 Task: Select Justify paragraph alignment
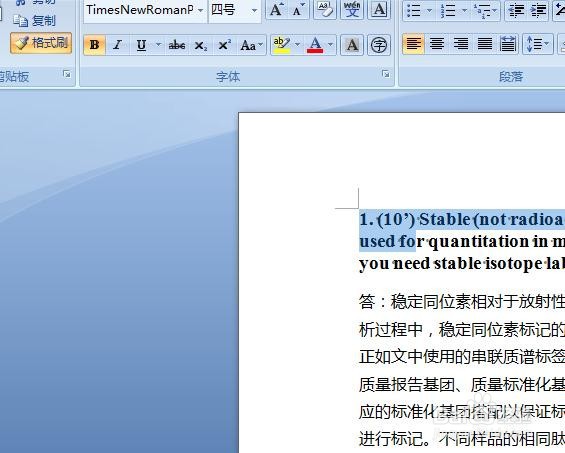click(485, 44)
